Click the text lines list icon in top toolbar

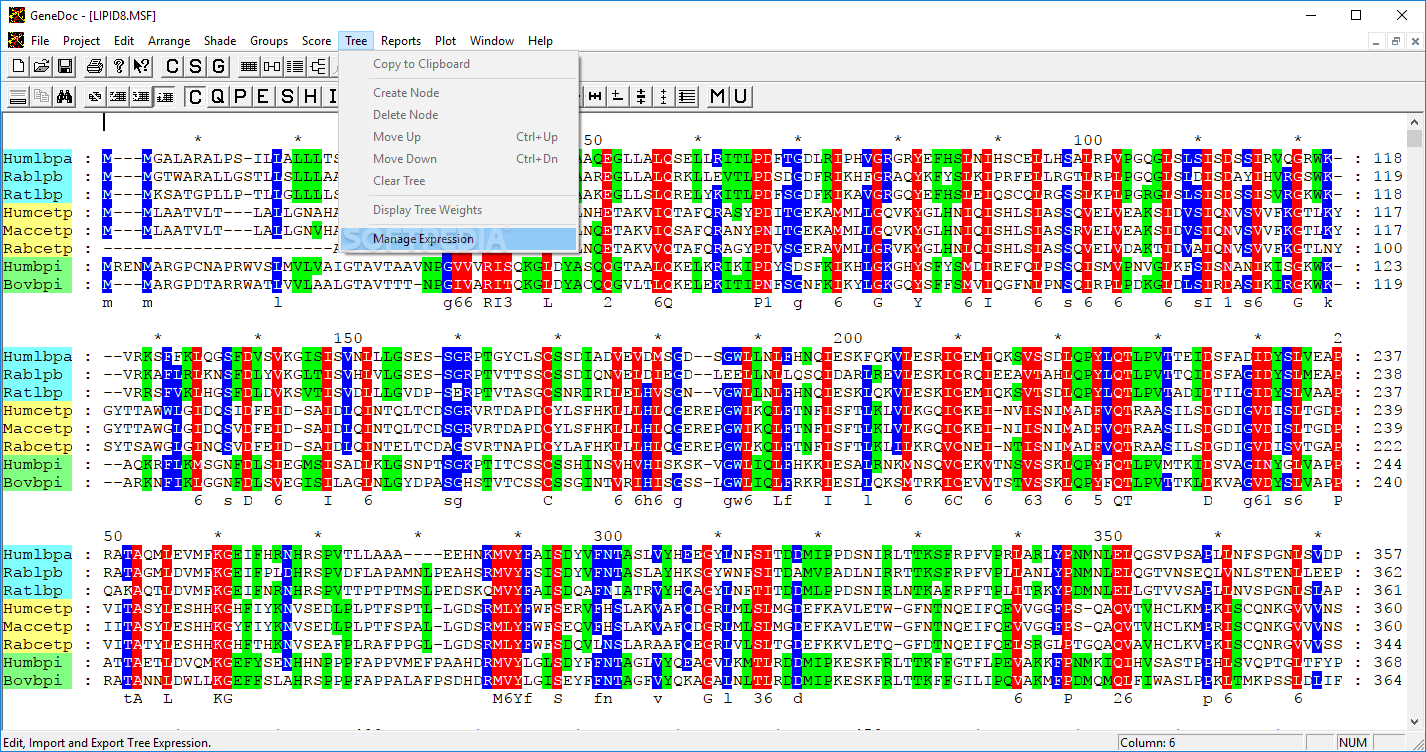tap(295, 66)
